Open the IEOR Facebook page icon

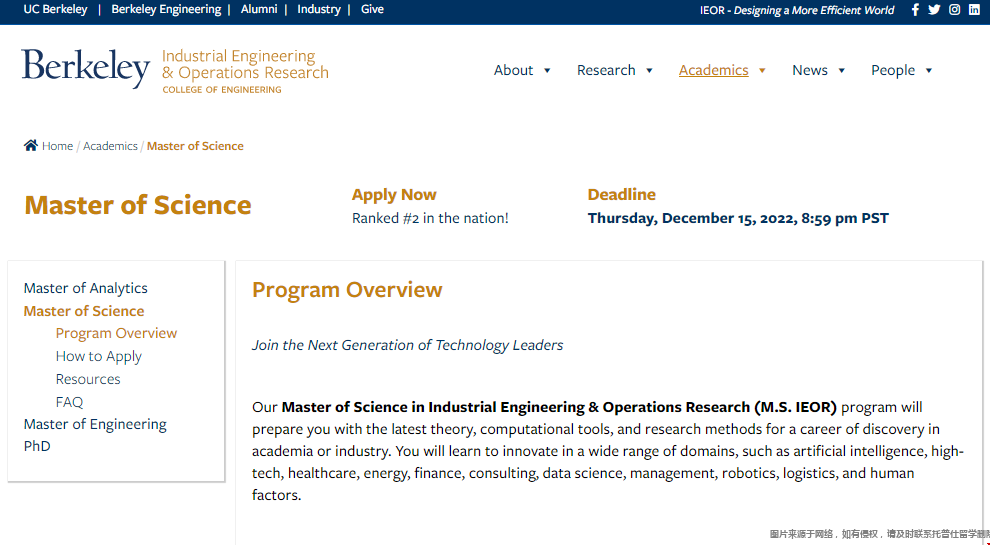pyautogui.click(x=915, y=9)
